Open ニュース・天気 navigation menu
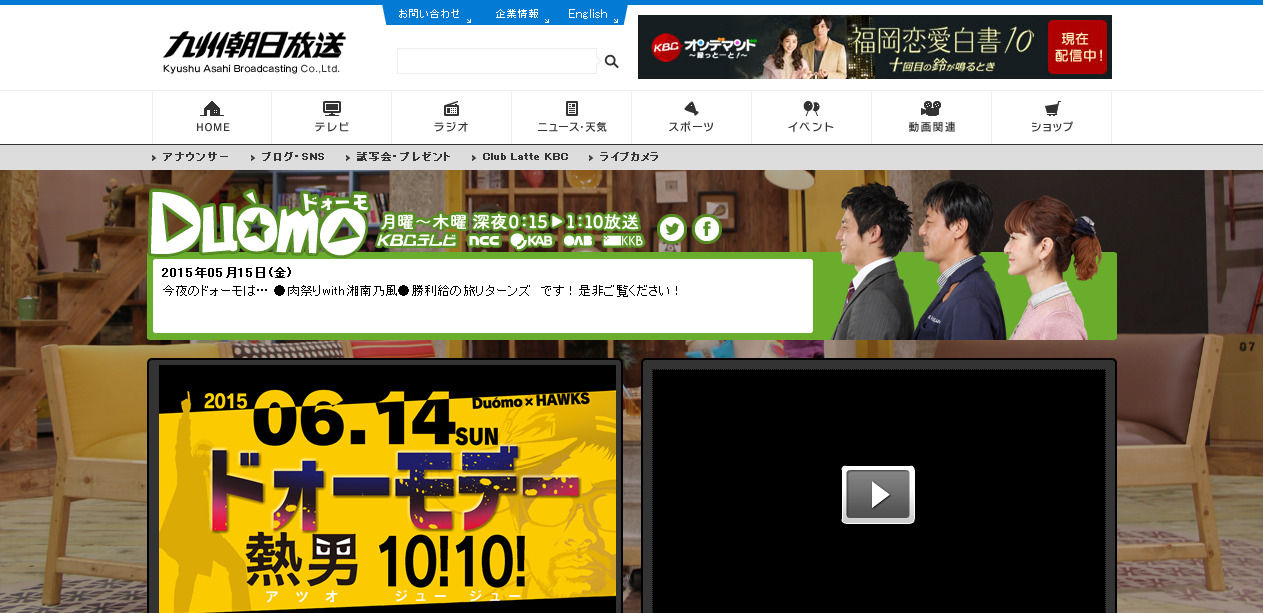1263x613 pixels. pos(571,118)
